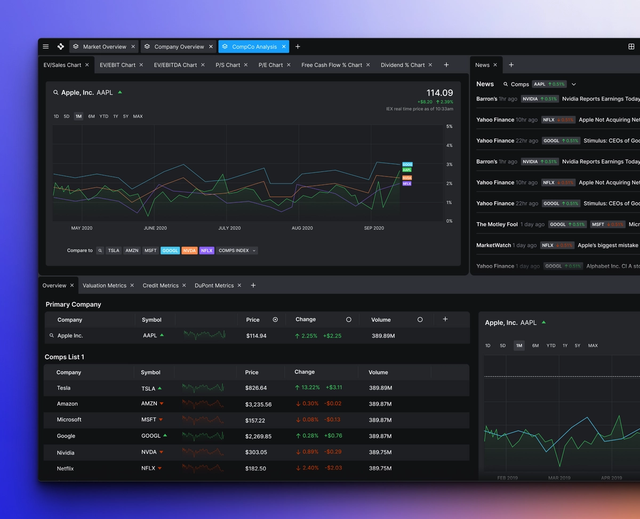The image size is (640, 519).
Task: Click the search icon in Apple Inc. table row
Action: 51,335
